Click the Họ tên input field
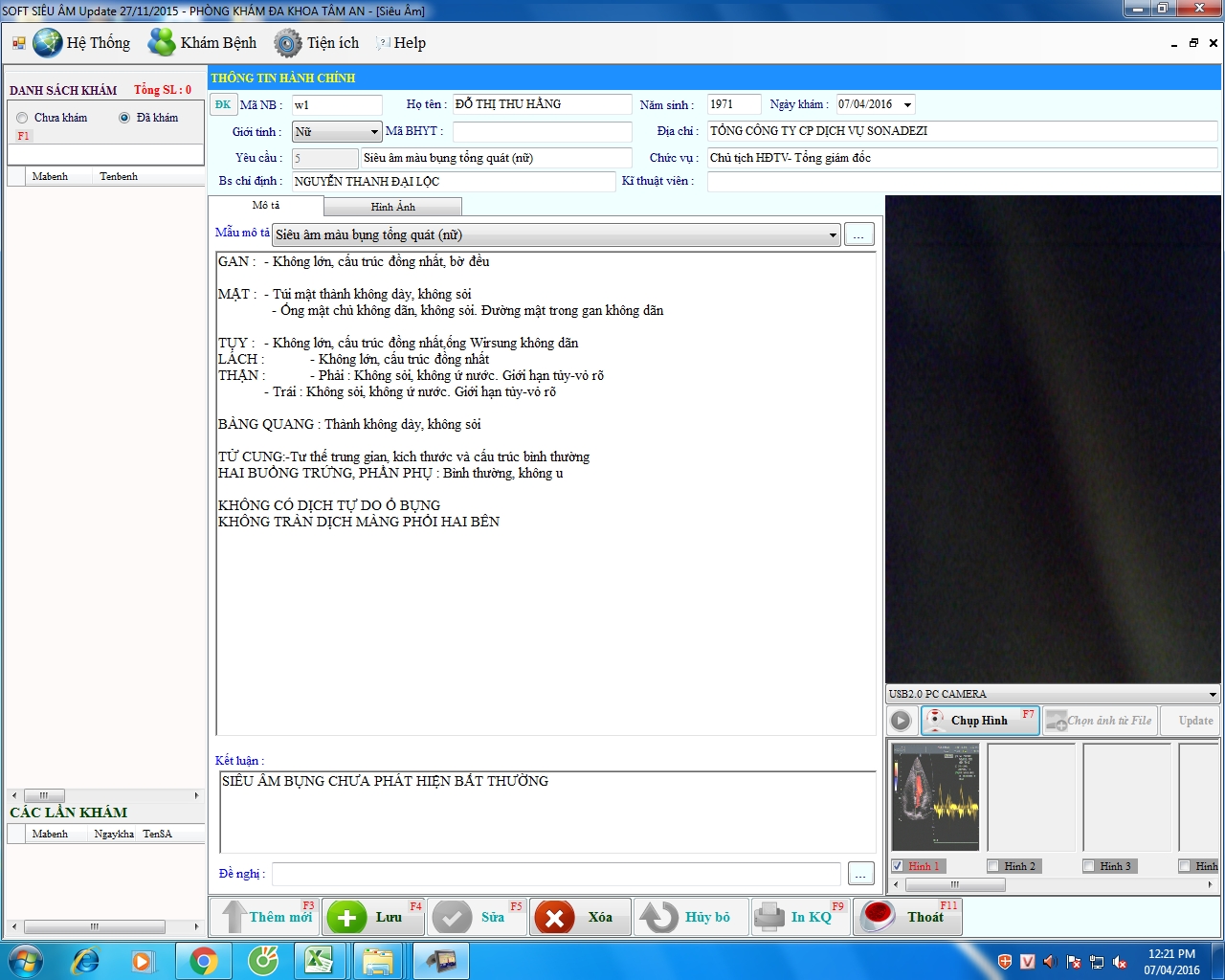The image size is (1225, 980). point(542,104)
